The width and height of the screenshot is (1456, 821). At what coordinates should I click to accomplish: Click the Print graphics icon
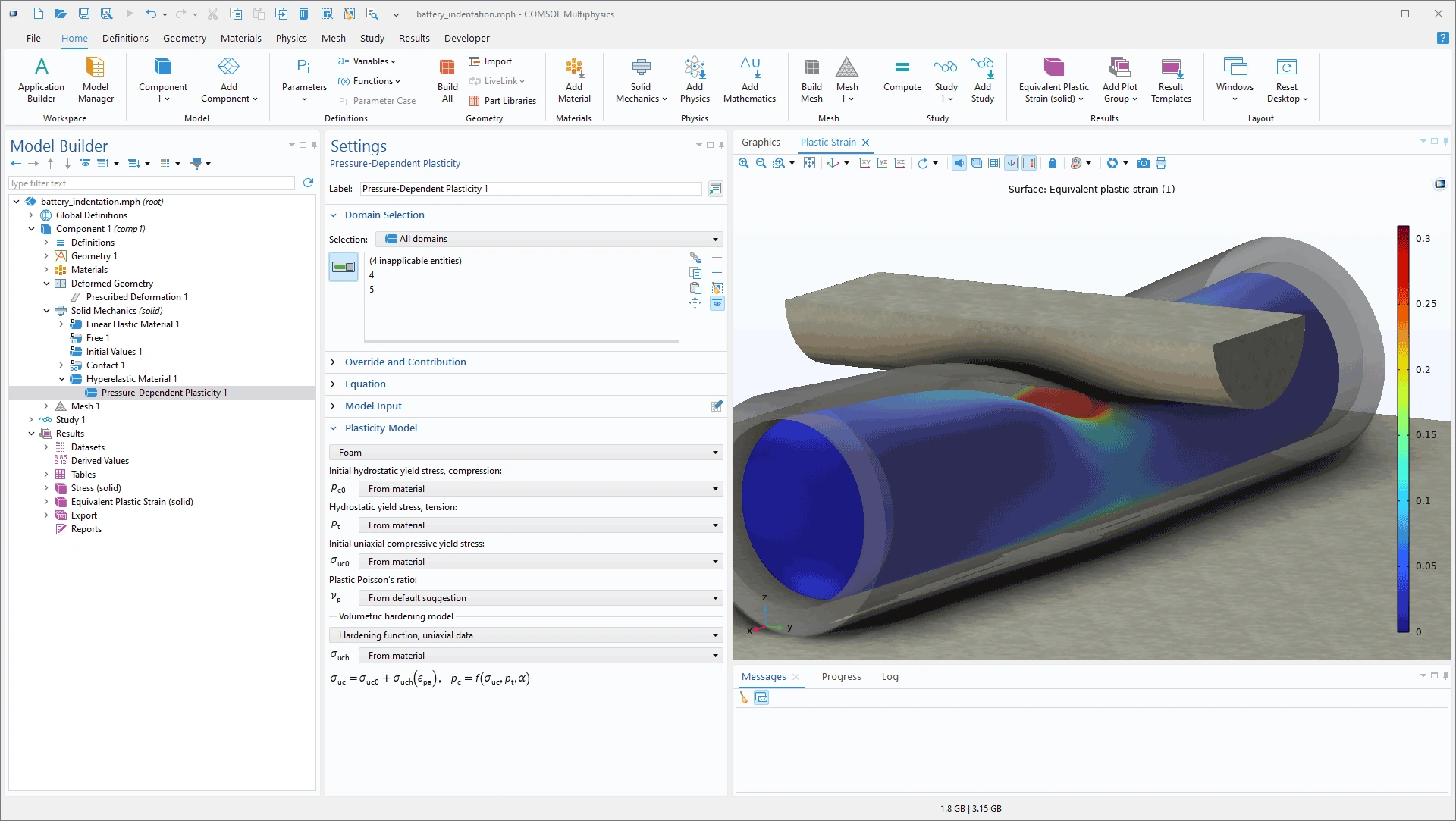[x=1161, y=163]
